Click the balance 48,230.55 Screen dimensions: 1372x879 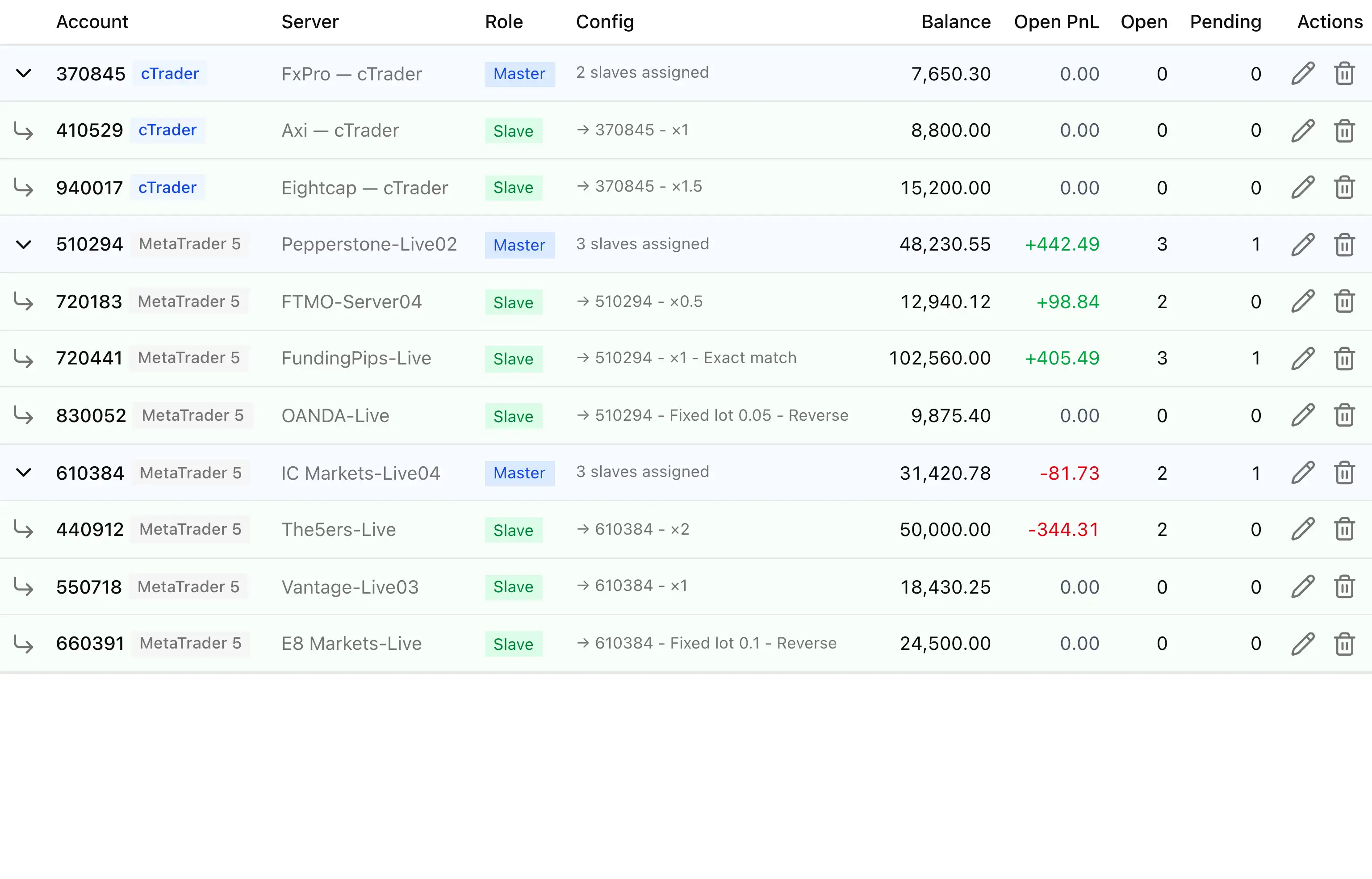(x=945, y=244)
